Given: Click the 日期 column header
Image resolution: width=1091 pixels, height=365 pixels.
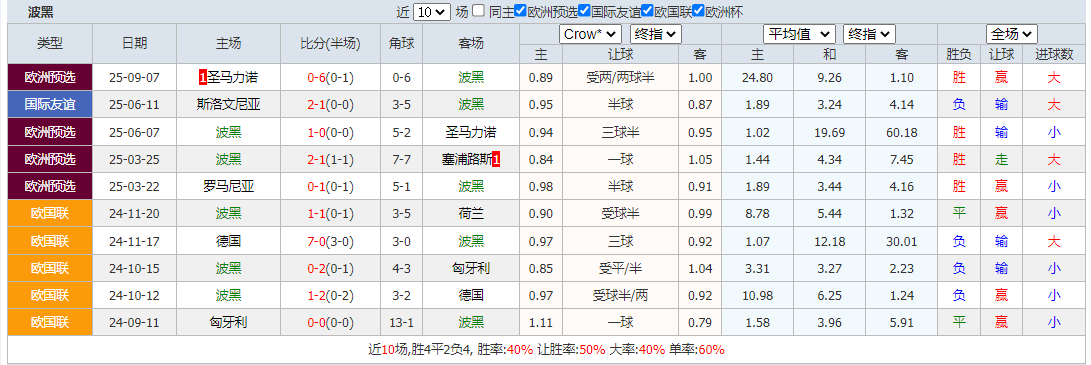Looking at the screenshot, I should click(134, 44).
